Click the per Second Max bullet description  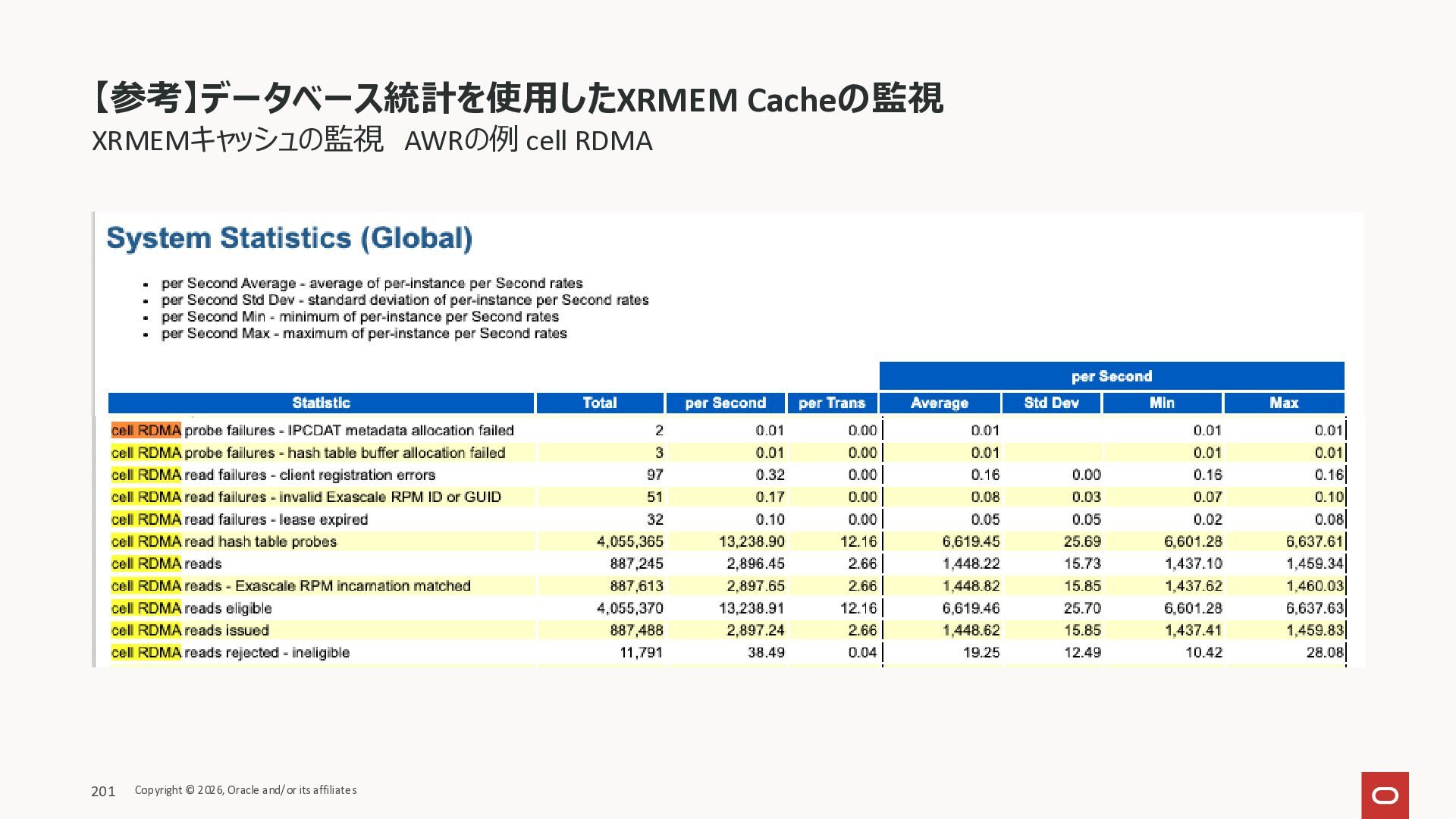[364, 334]
